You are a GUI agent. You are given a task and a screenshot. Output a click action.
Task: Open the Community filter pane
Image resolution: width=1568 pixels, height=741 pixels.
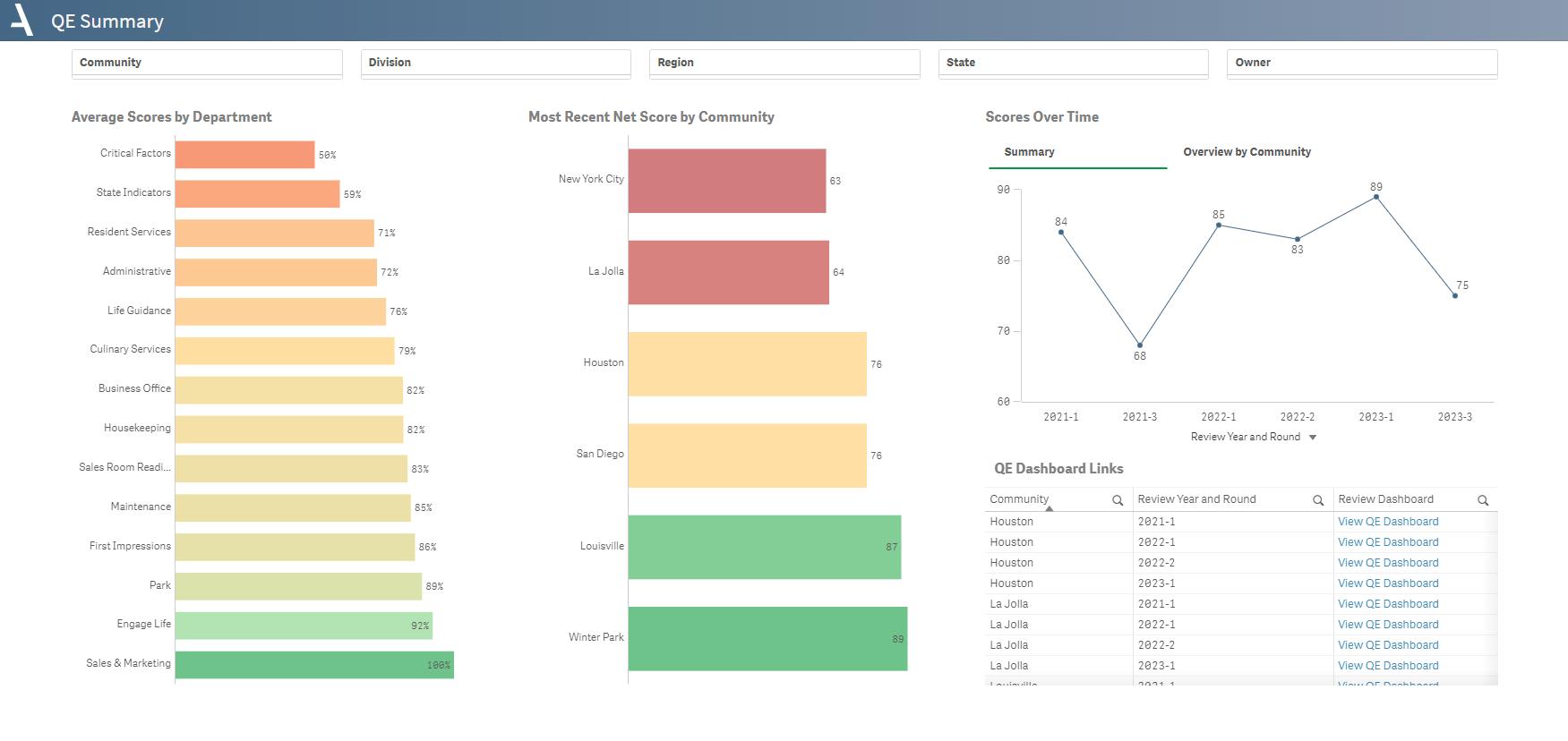pos(207,63)
